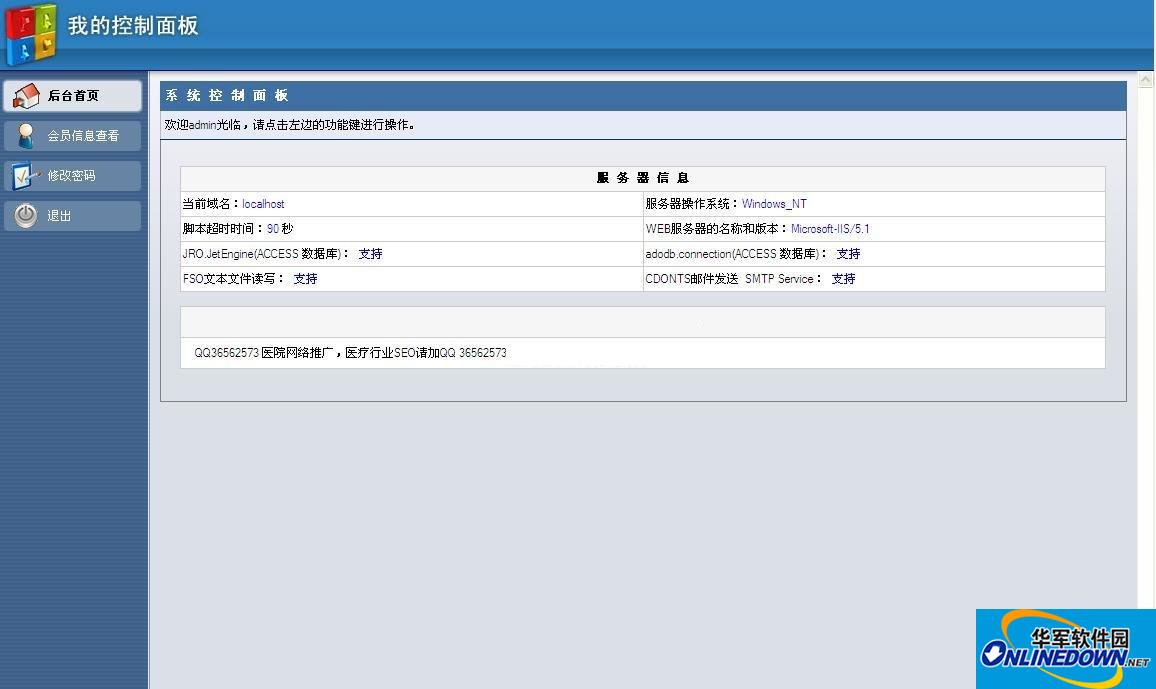Open the Windows_NT operating system link

point(774,203)
